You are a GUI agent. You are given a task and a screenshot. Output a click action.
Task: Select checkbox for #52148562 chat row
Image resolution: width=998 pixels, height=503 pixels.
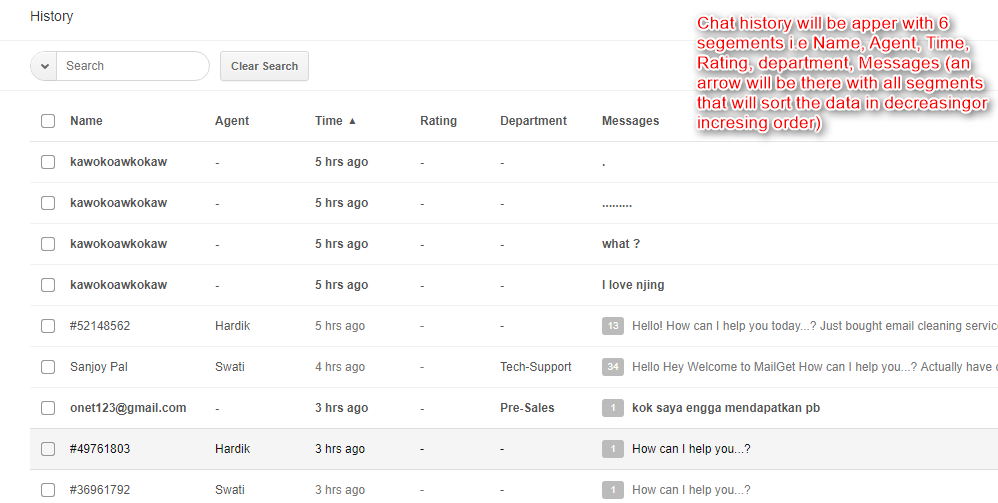click(x=48, y=326)
